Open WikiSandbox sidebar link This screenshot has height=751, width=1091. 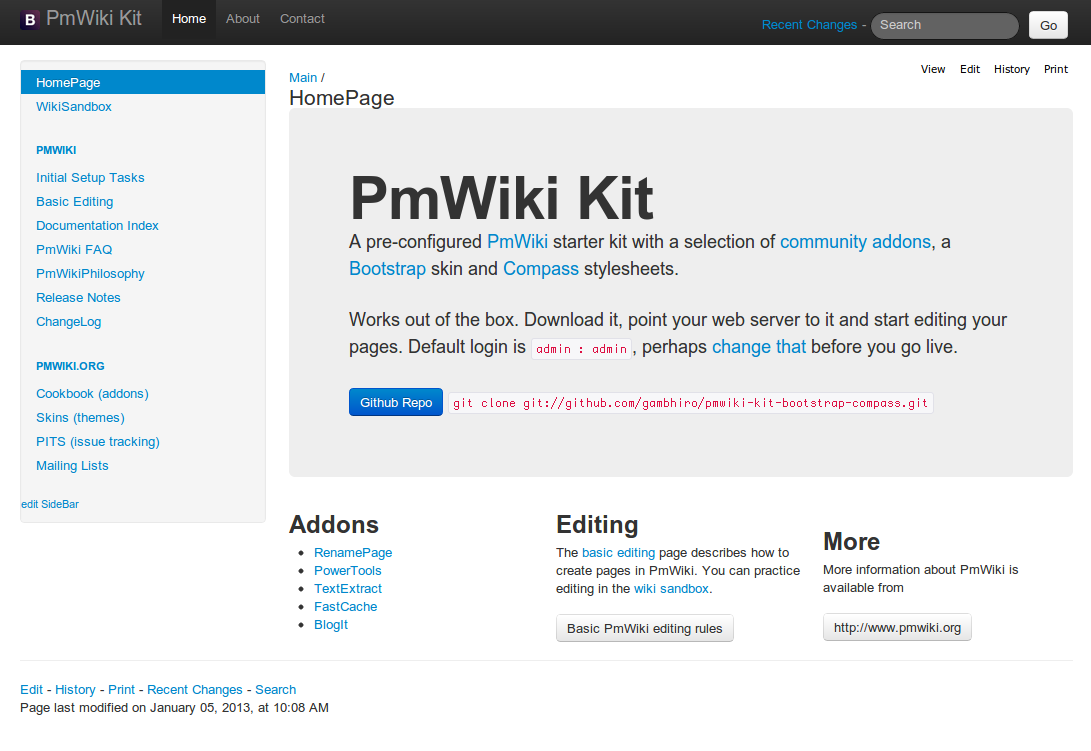74,106
